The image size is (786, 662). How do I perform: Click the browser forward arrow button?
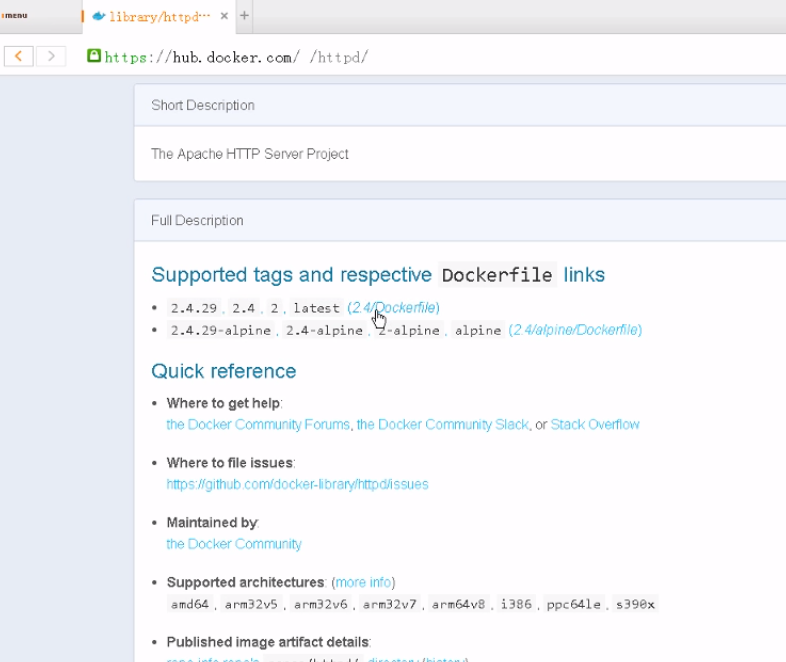point(51,56)
